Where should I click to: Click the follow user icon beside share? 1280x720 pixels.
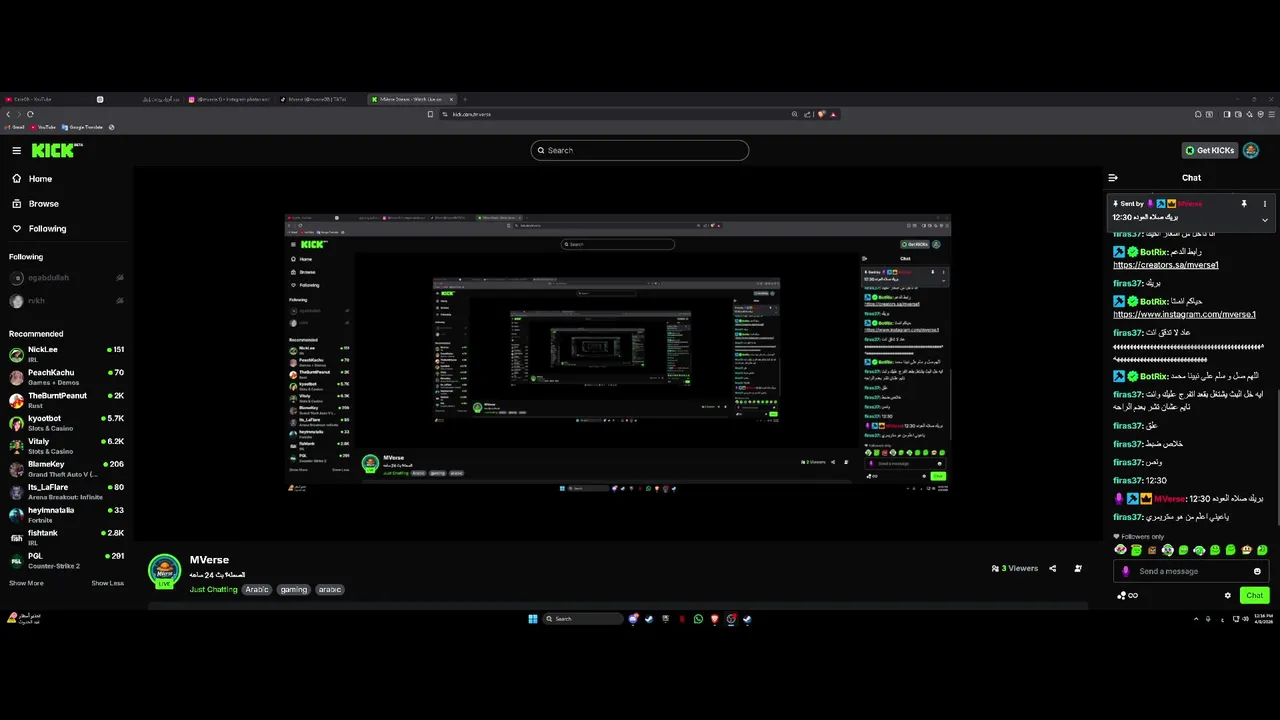[1077, 568]
